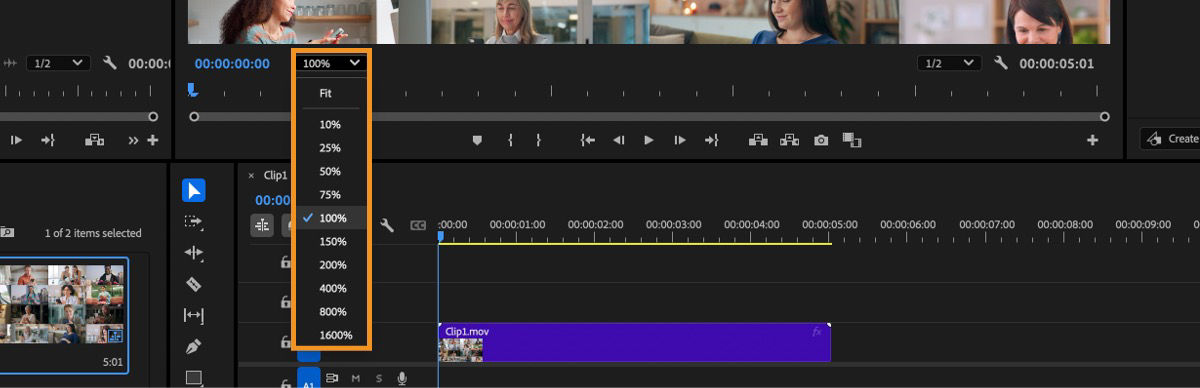This screenshot has width=1200, height=388.
Task: Go to Out point in Program monitor
Action: [x=711, y=140]
